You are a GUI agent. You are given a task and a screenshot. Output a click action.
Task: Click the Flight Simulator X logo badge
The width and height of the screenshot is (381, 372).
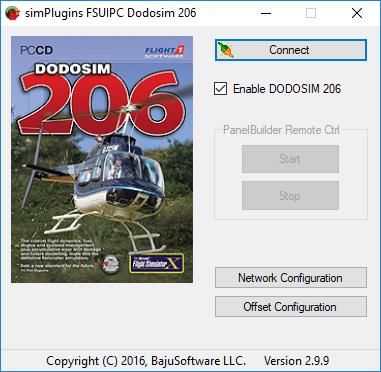click(156, 263)
